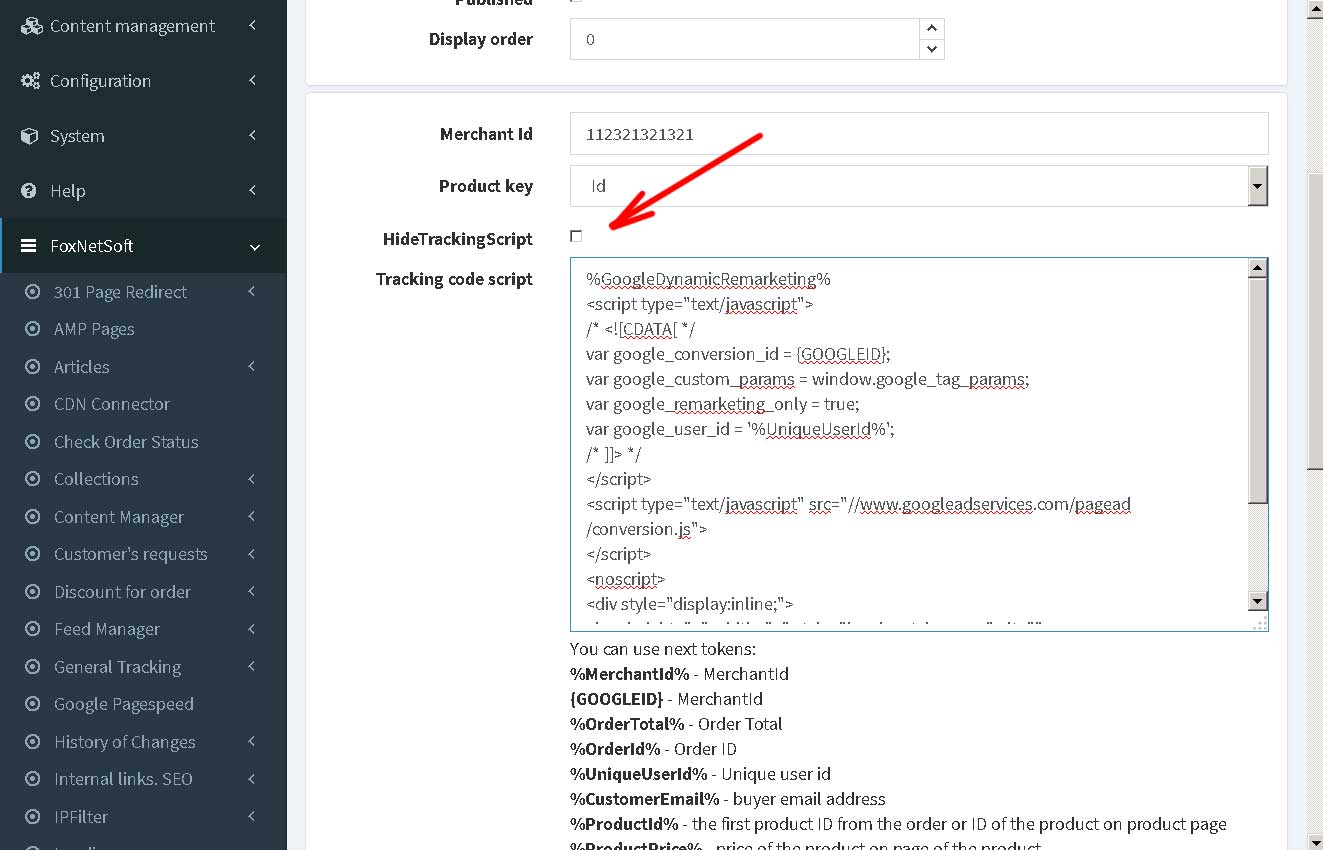Click the Content Manager bullet icon

[33, 517]
